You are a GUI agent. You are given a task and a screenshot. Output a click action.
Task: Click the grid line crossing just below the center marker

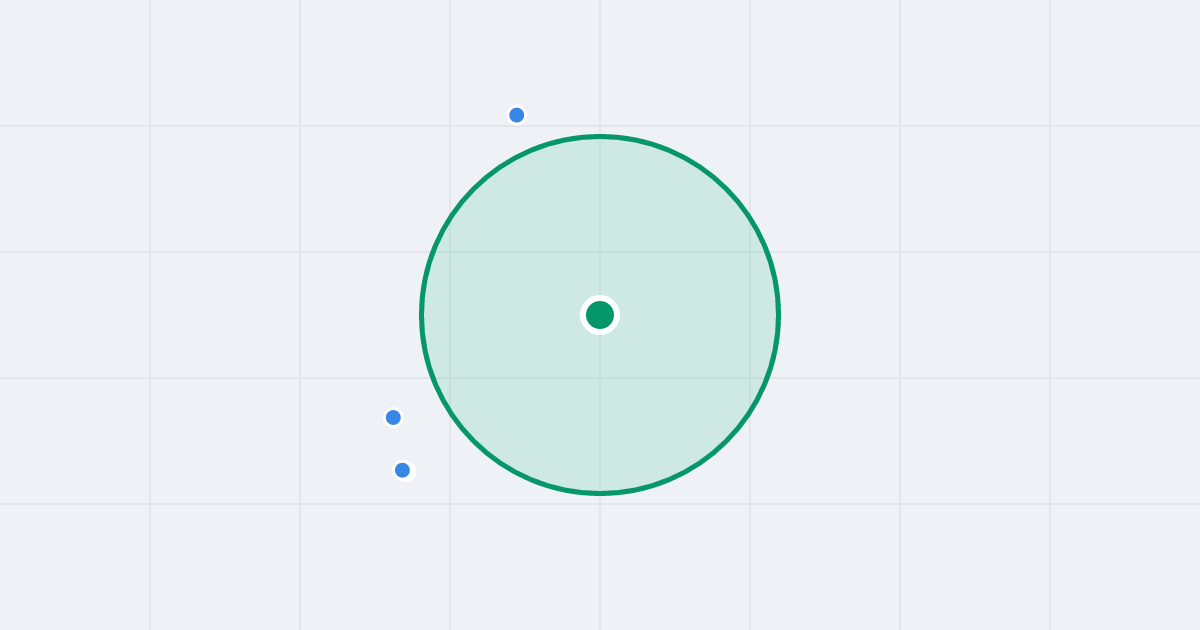(600, 378)
